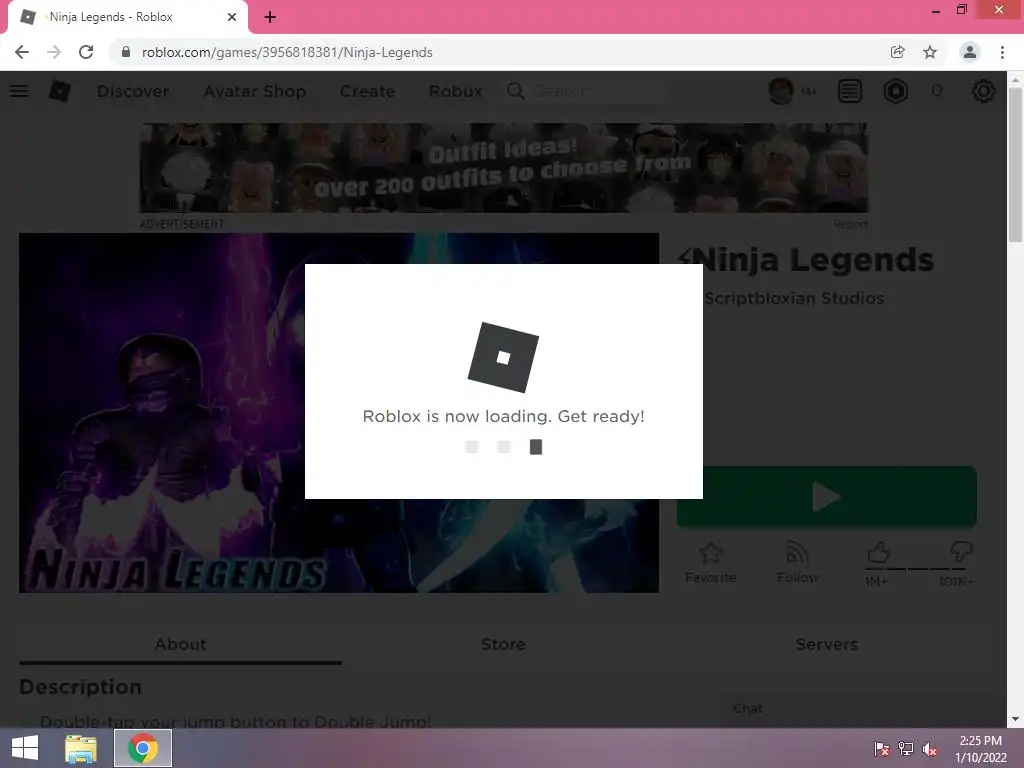
Task: Open the notifications feed icon
Action: click(850, 91)
